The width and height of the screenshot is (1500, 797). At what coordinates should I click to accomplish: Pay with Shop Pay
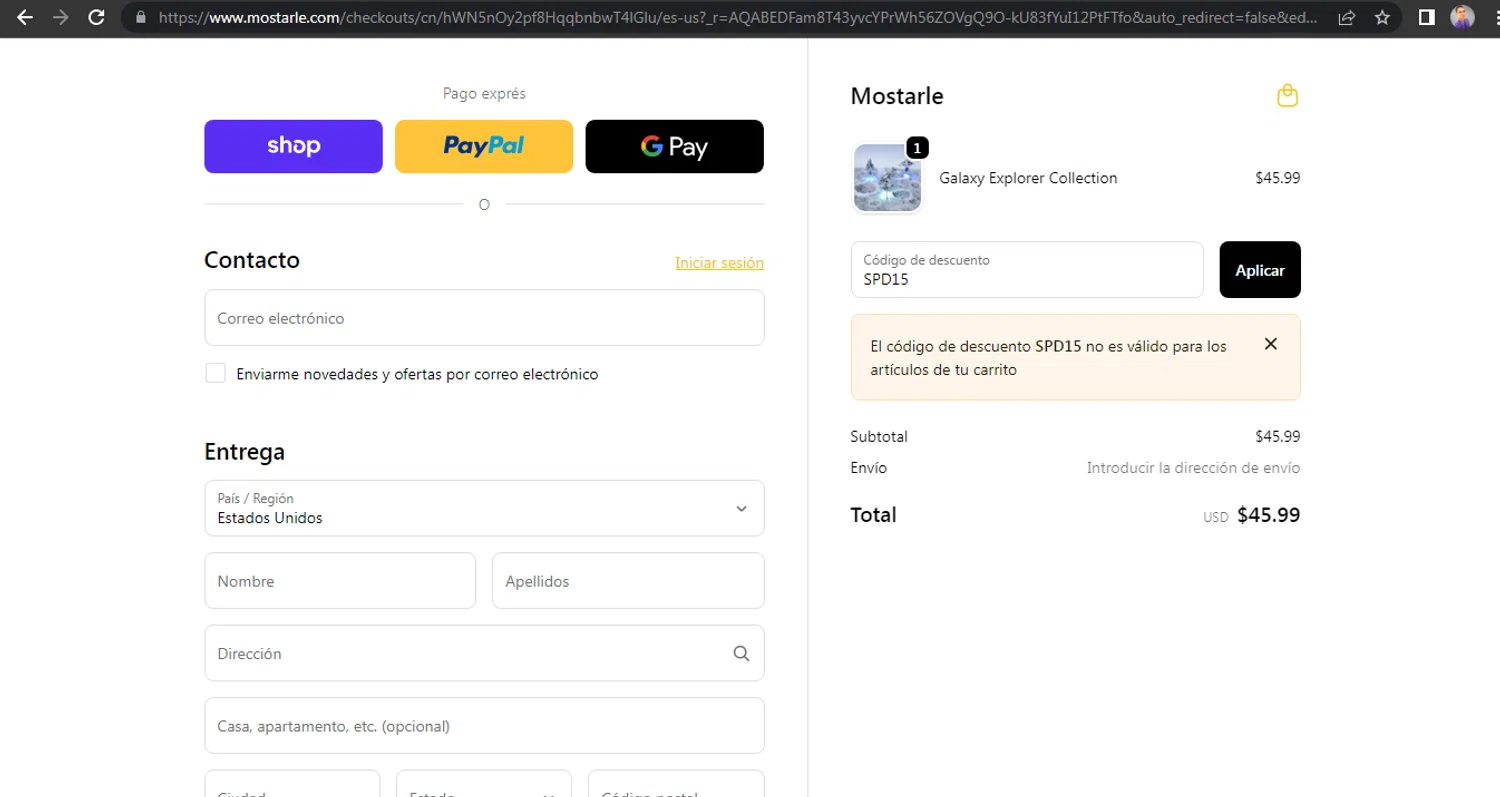(293, 146)
